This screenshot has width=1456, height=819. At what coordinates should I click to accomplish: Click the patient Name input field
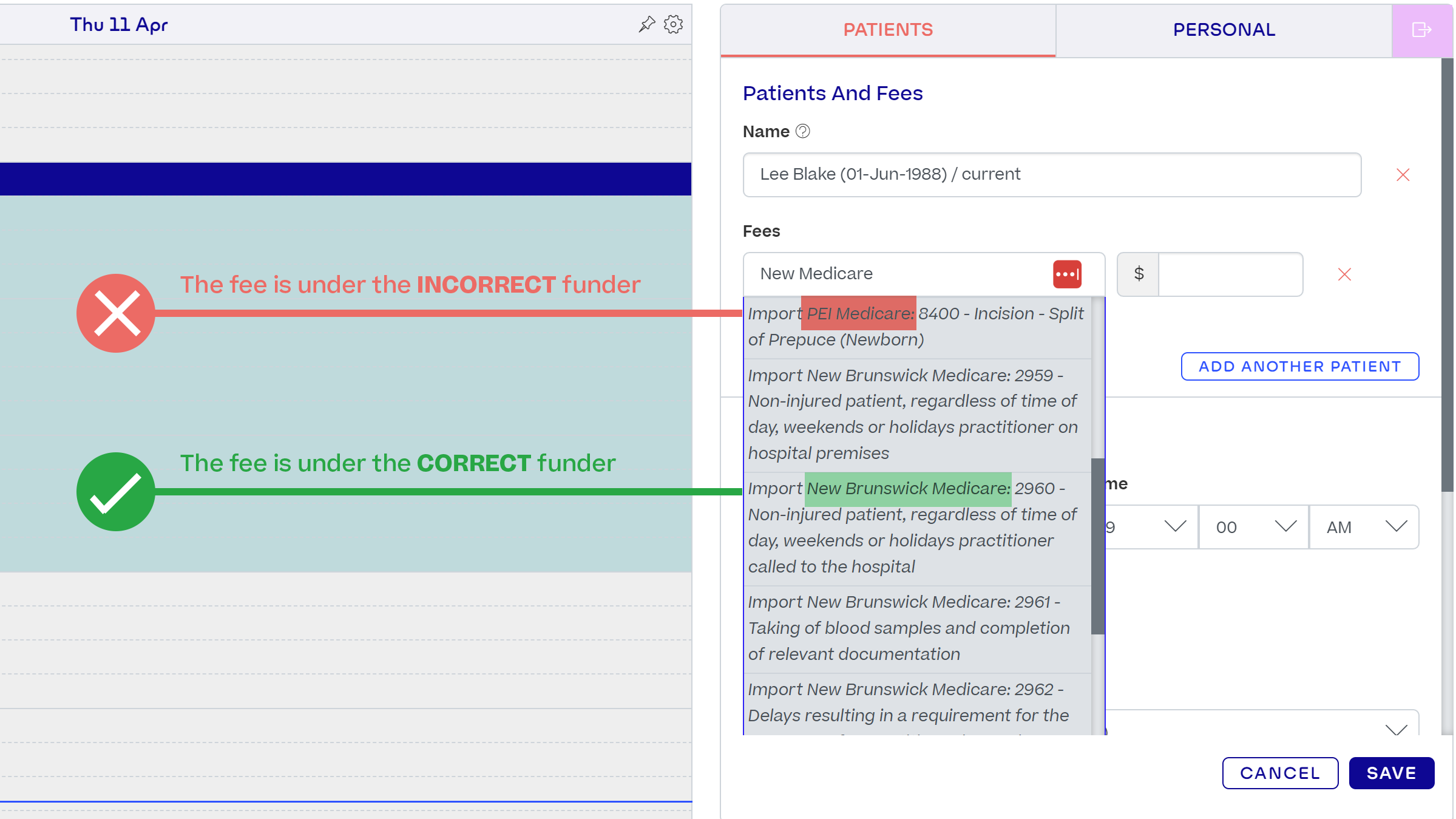point(1052,174)
